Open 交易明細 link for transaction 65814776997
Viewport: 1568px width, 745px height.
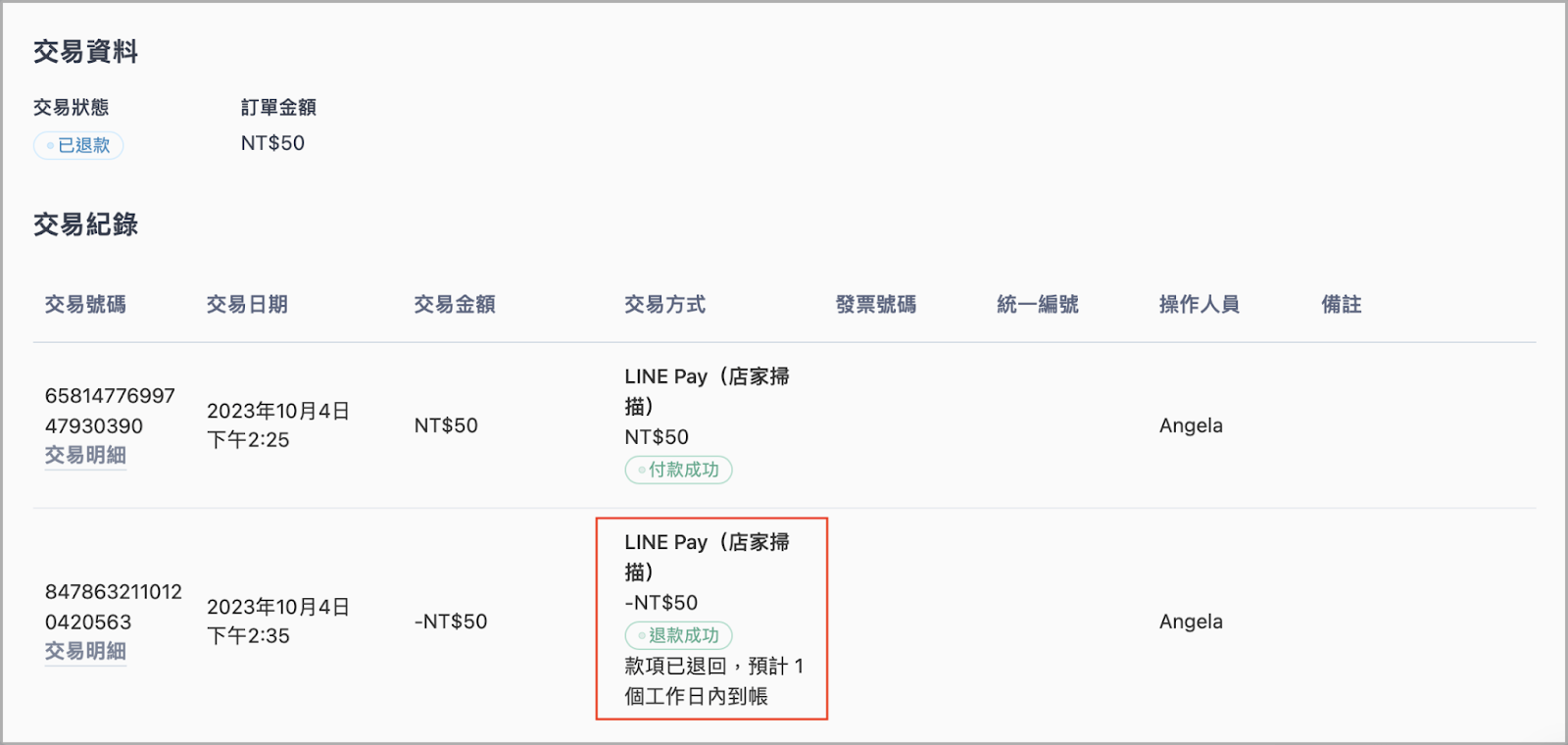point(85,455)
